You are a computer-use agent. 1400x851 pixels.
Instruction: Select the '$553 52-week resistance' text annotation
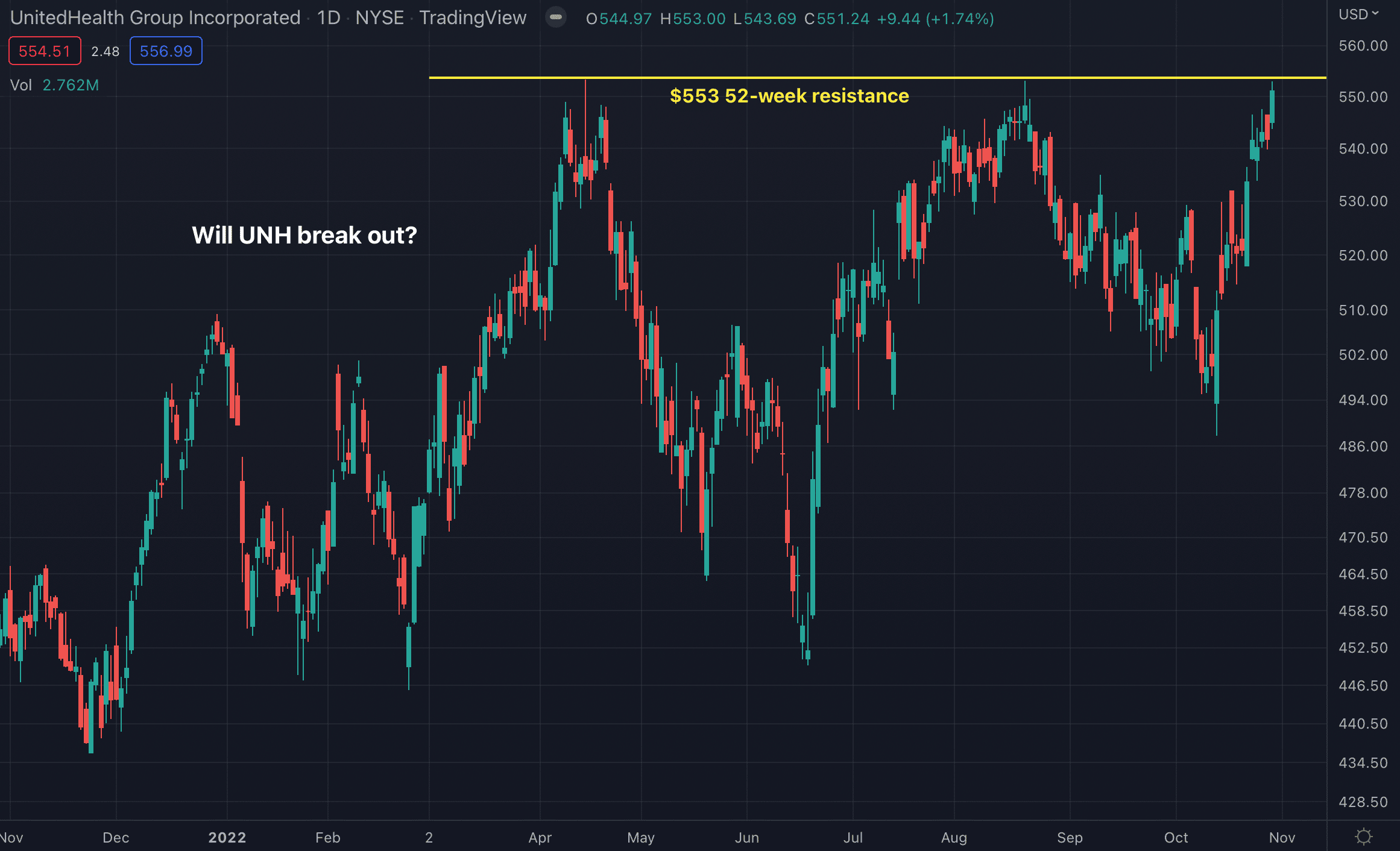pyautogui.click(x=789, y=96)
